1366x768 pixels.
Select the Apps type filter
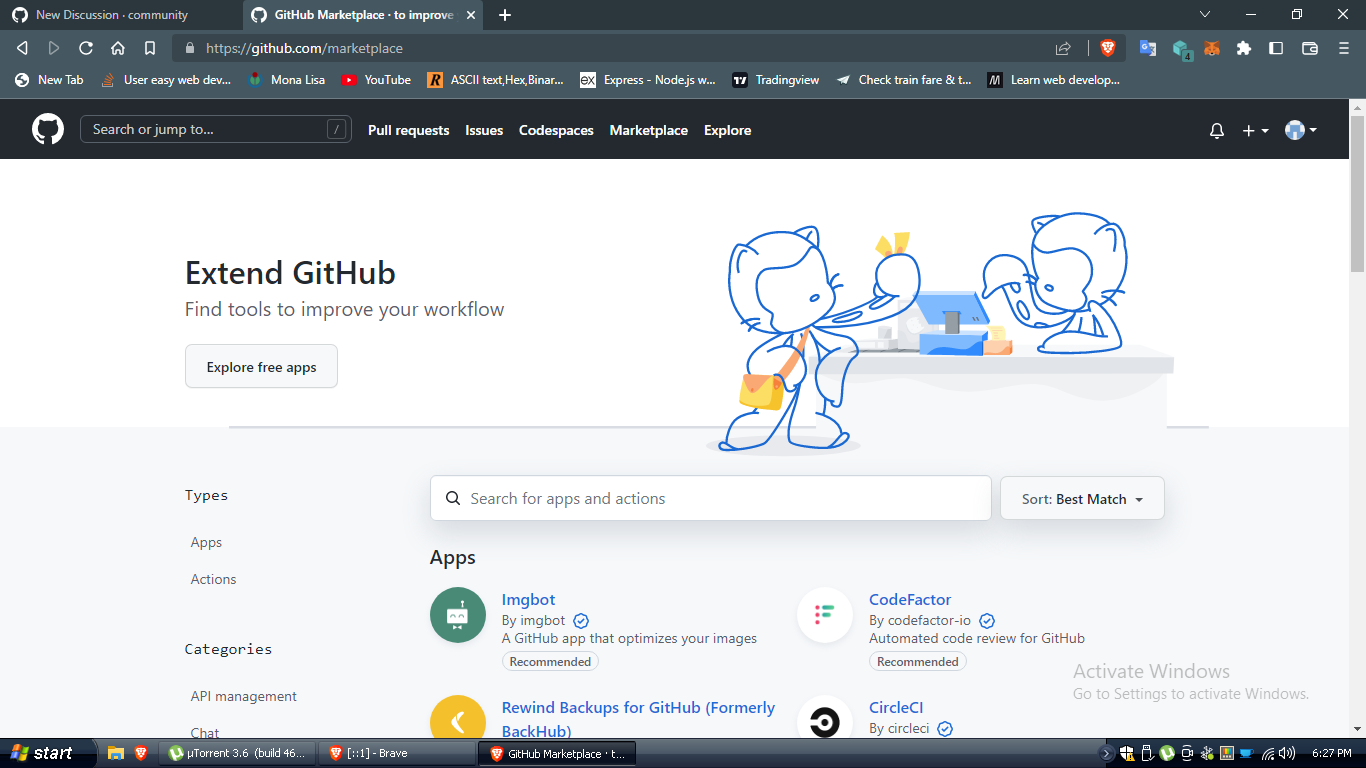click(x=206, y=542)
